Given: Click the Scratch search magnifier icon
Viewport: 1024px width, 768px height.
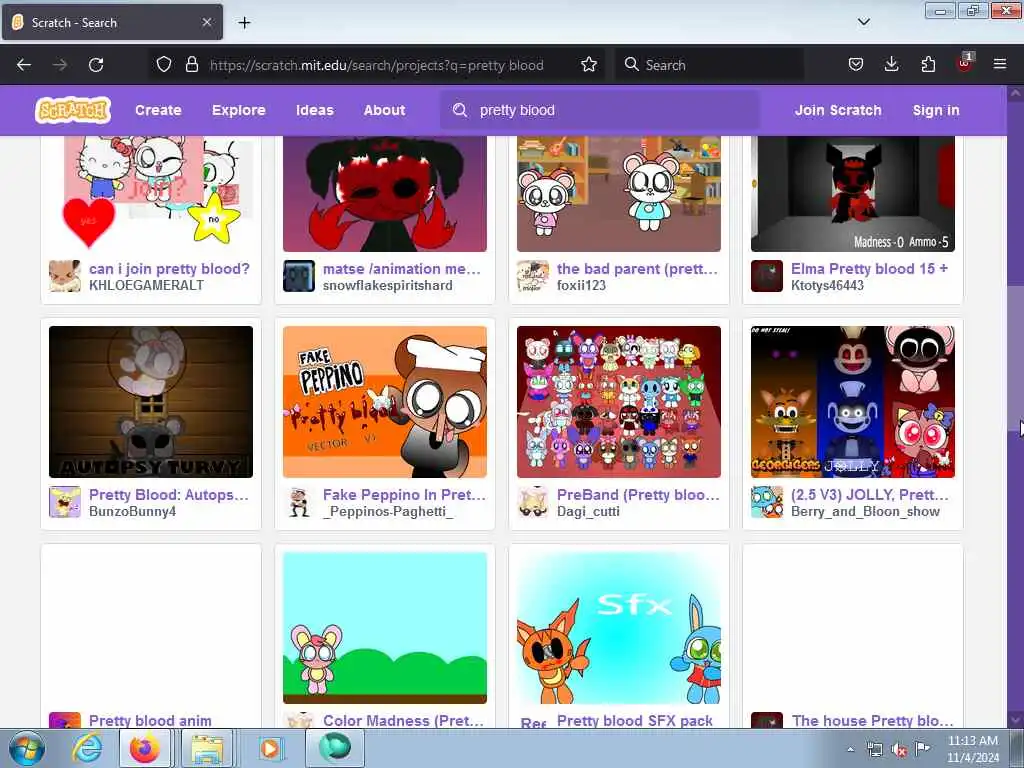Looking at the screenshot, I should [x=460, y=110].
